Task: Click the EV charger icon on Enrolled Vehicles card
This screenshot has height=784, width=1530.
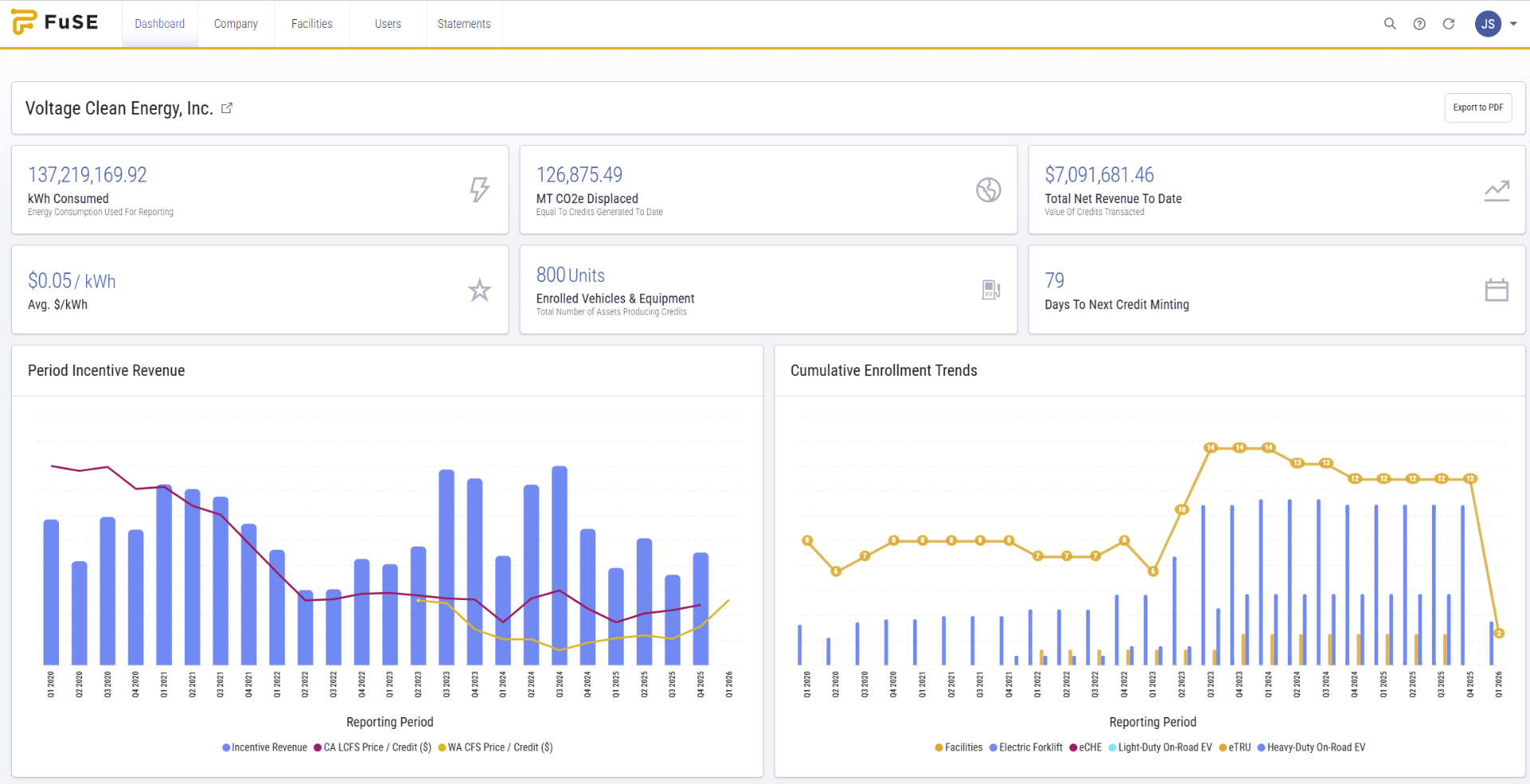Action: (x=991, y=289)
